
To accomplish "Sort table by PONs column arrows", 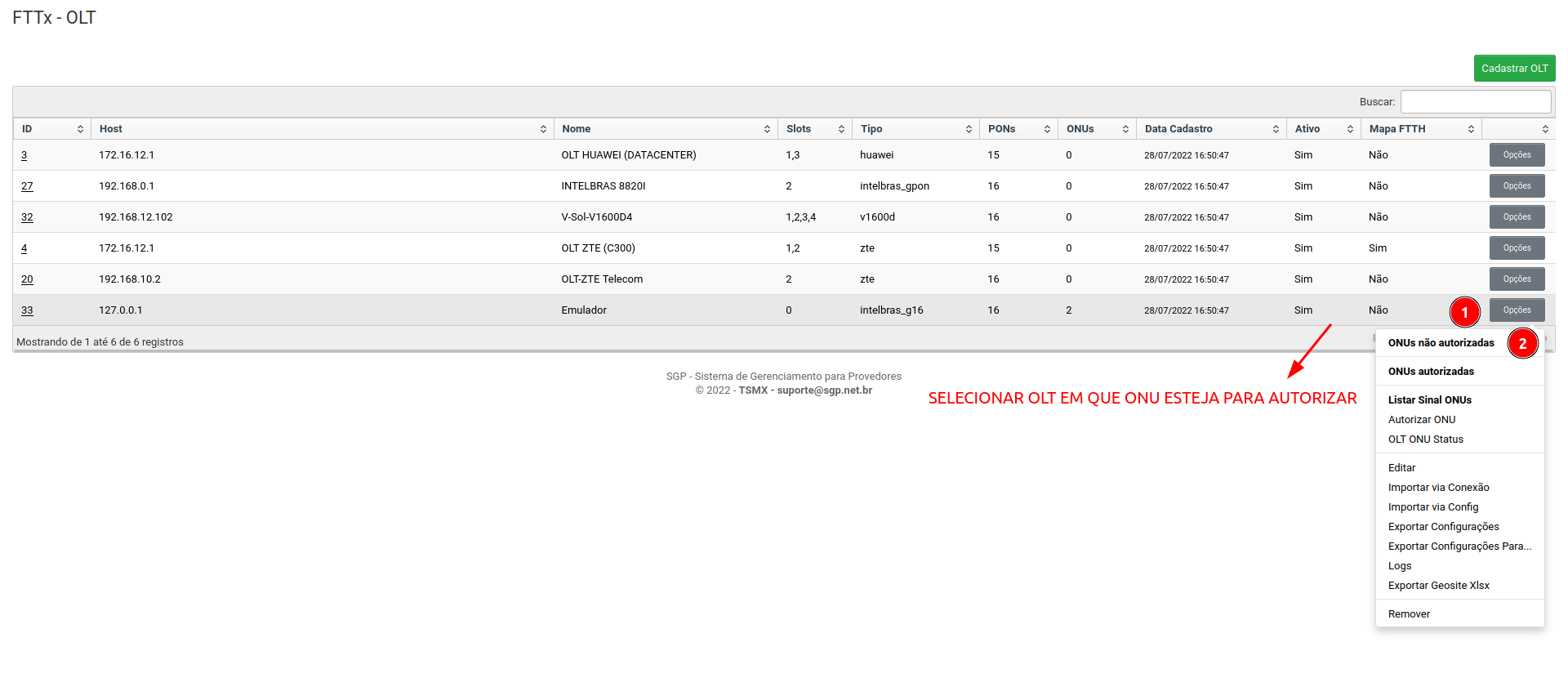I will pos(1047,129).
